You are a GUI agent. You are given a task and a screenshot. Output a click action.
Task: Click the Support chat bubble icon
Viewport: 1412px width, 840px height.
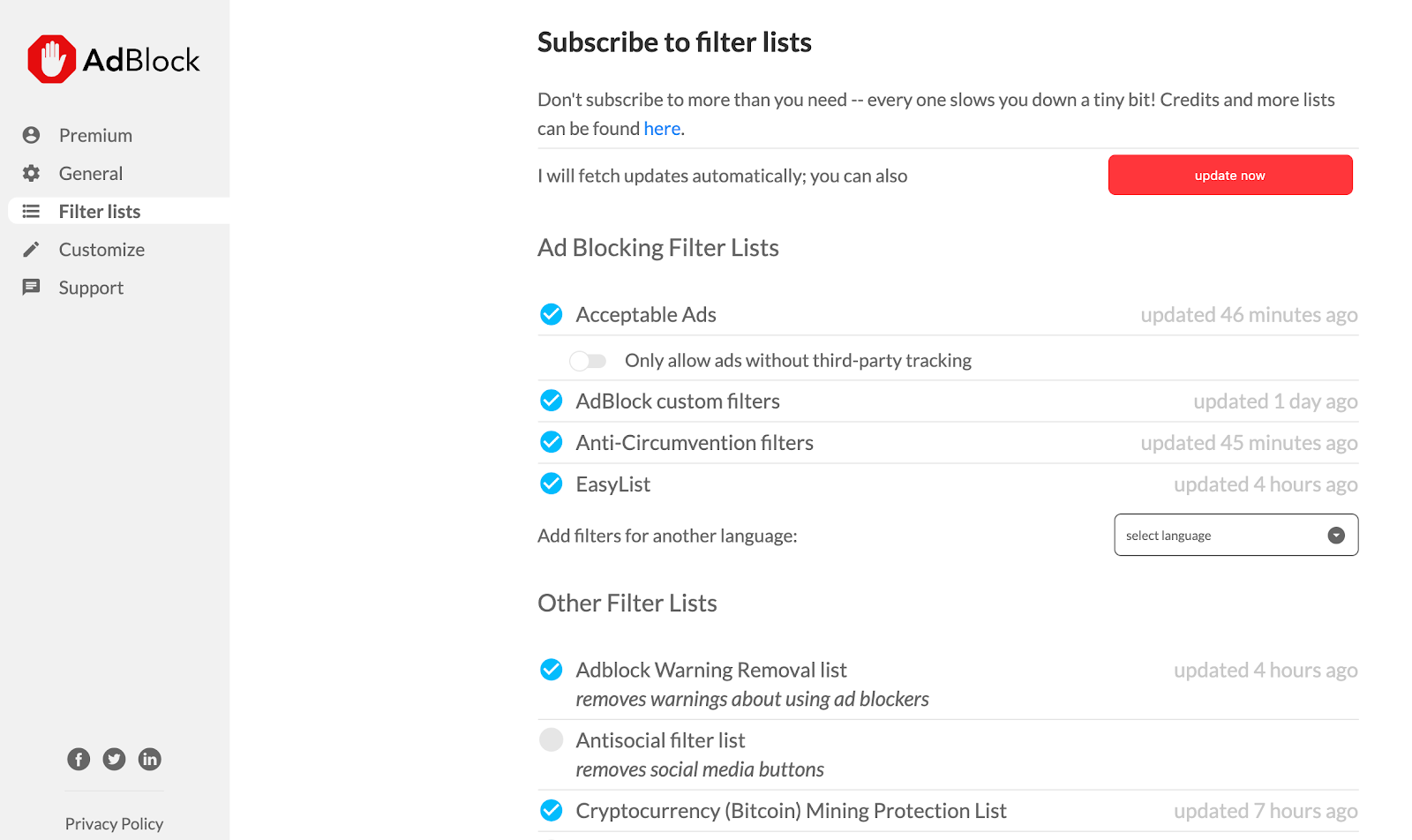tap(32, 288)
